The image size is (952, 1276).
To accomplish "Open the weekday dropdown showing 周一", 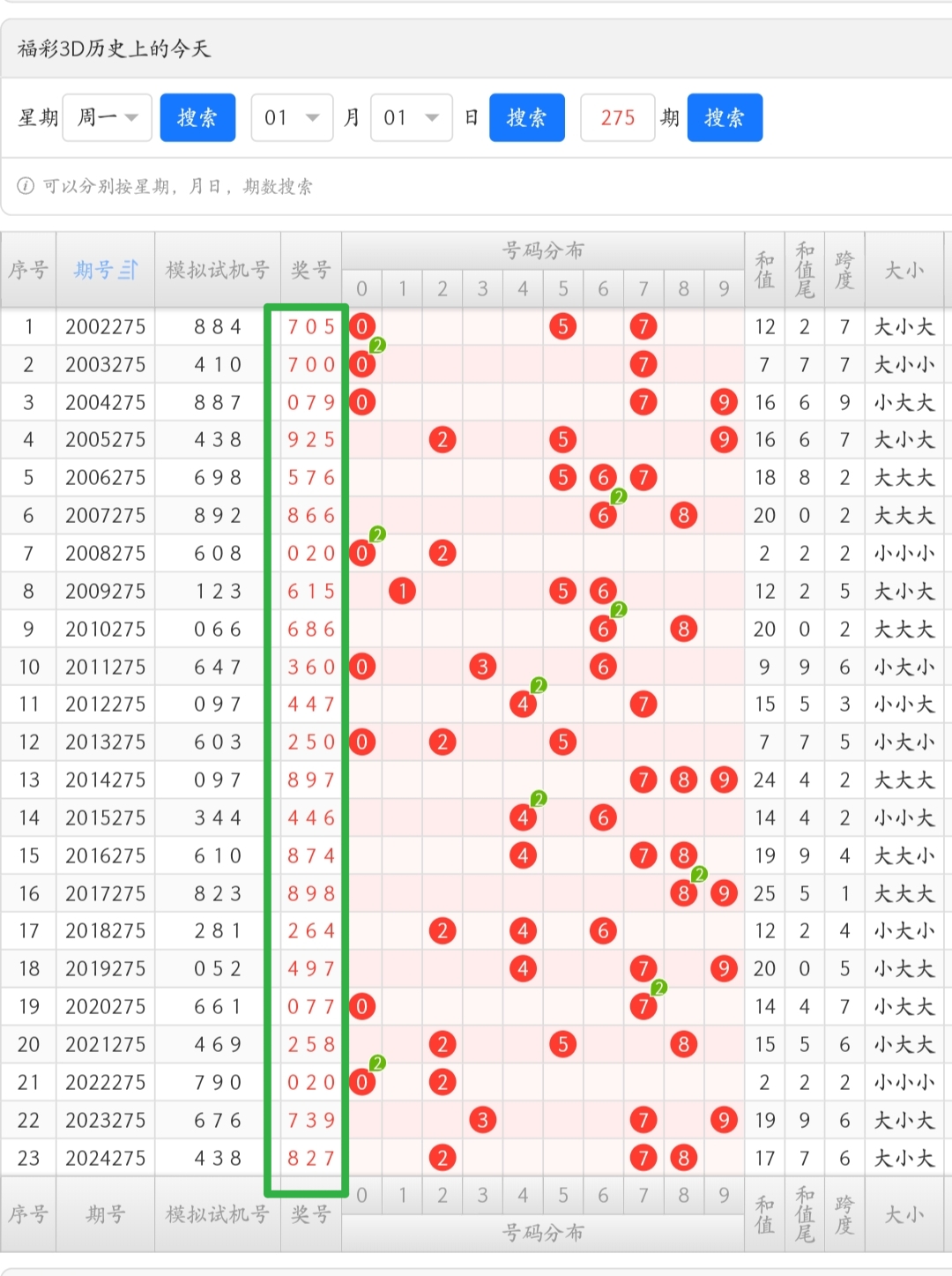I will coord(108,117).
